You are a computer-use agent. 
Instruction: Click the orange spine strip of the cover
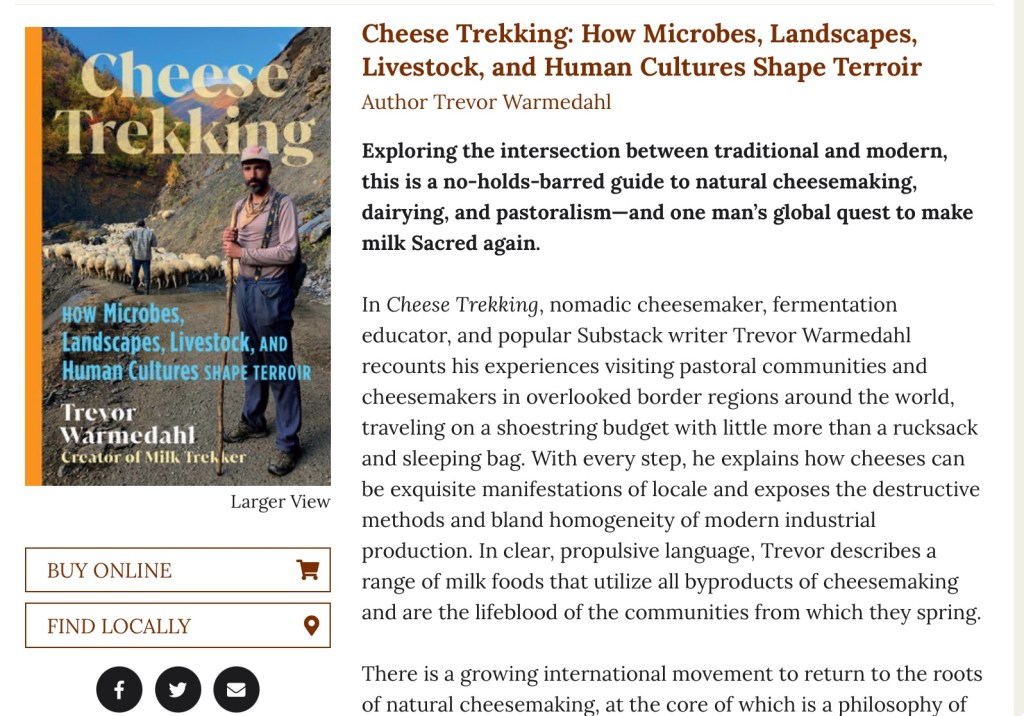[33, 256]
